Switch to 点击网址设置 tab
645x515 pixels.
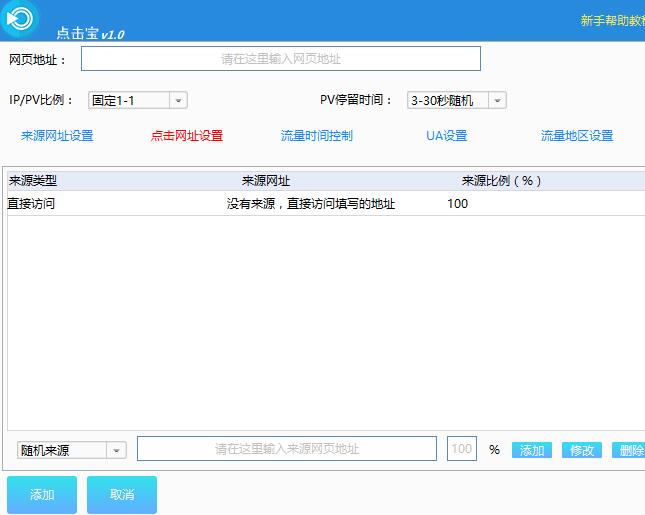[x=187, y=136]
